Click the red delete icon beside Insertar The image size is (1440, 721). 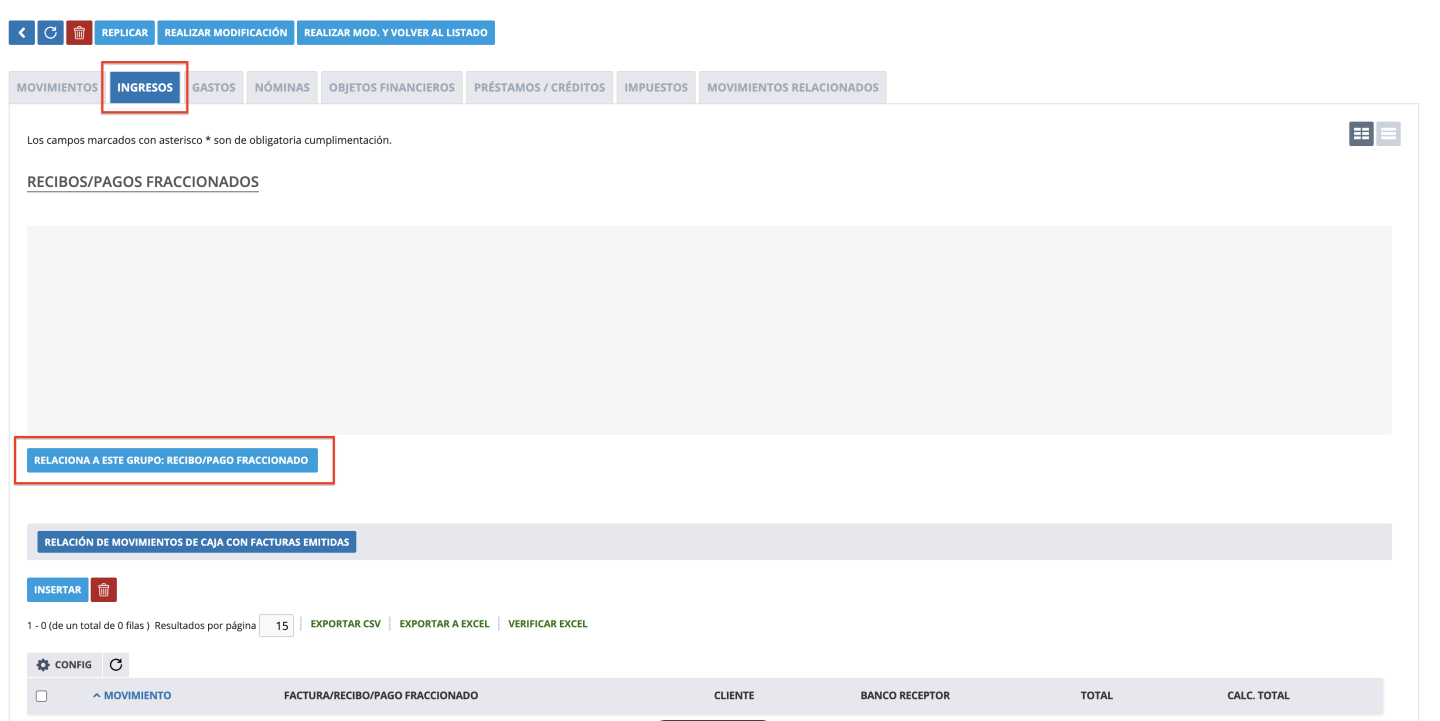(x=103, y=590)
